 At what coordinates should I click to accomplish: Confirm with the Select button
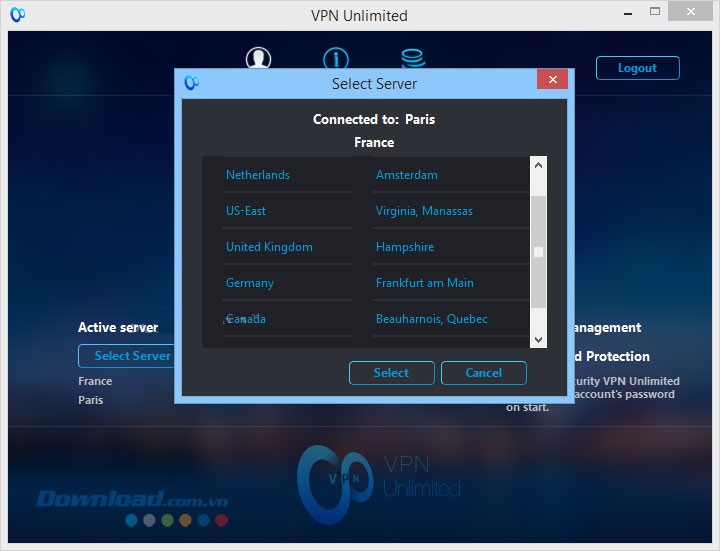click(391, 373)
